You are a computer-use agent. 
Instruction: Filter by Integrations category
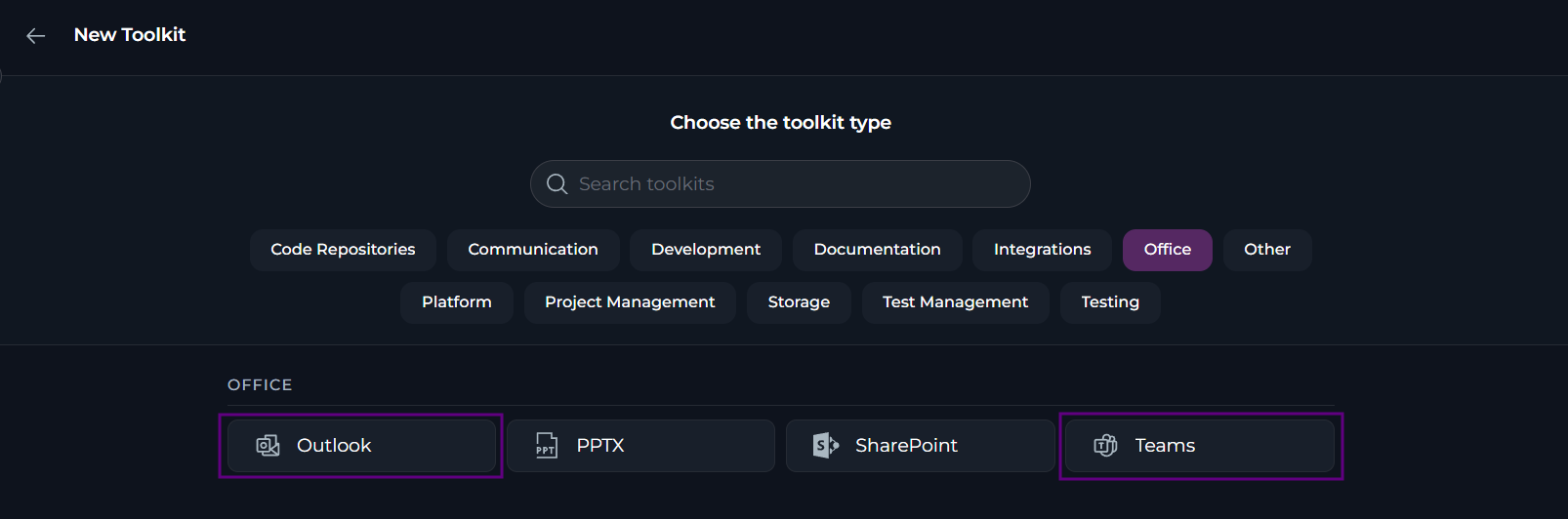pos(1042,250)
